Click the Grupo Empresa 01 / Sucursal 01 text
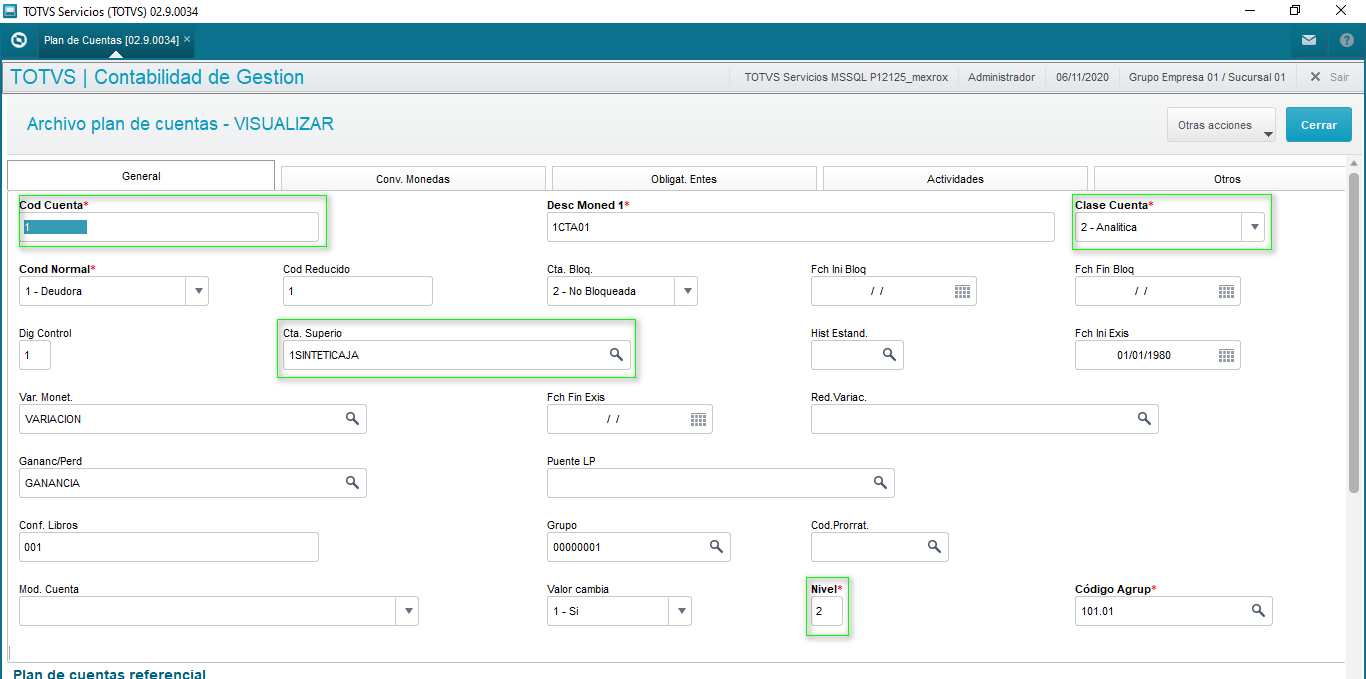The width and height of the screenshot is (1366, 679). click(1207, 77)
